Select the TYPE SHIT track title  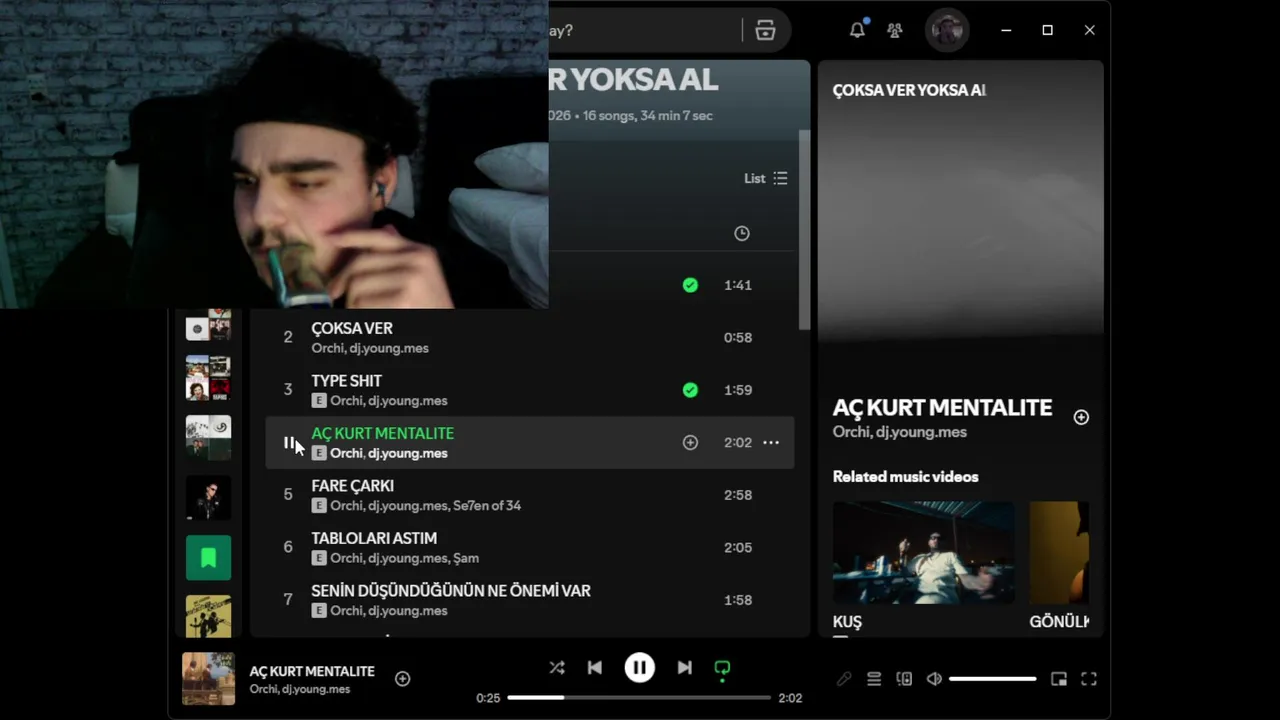pos(346,381)
